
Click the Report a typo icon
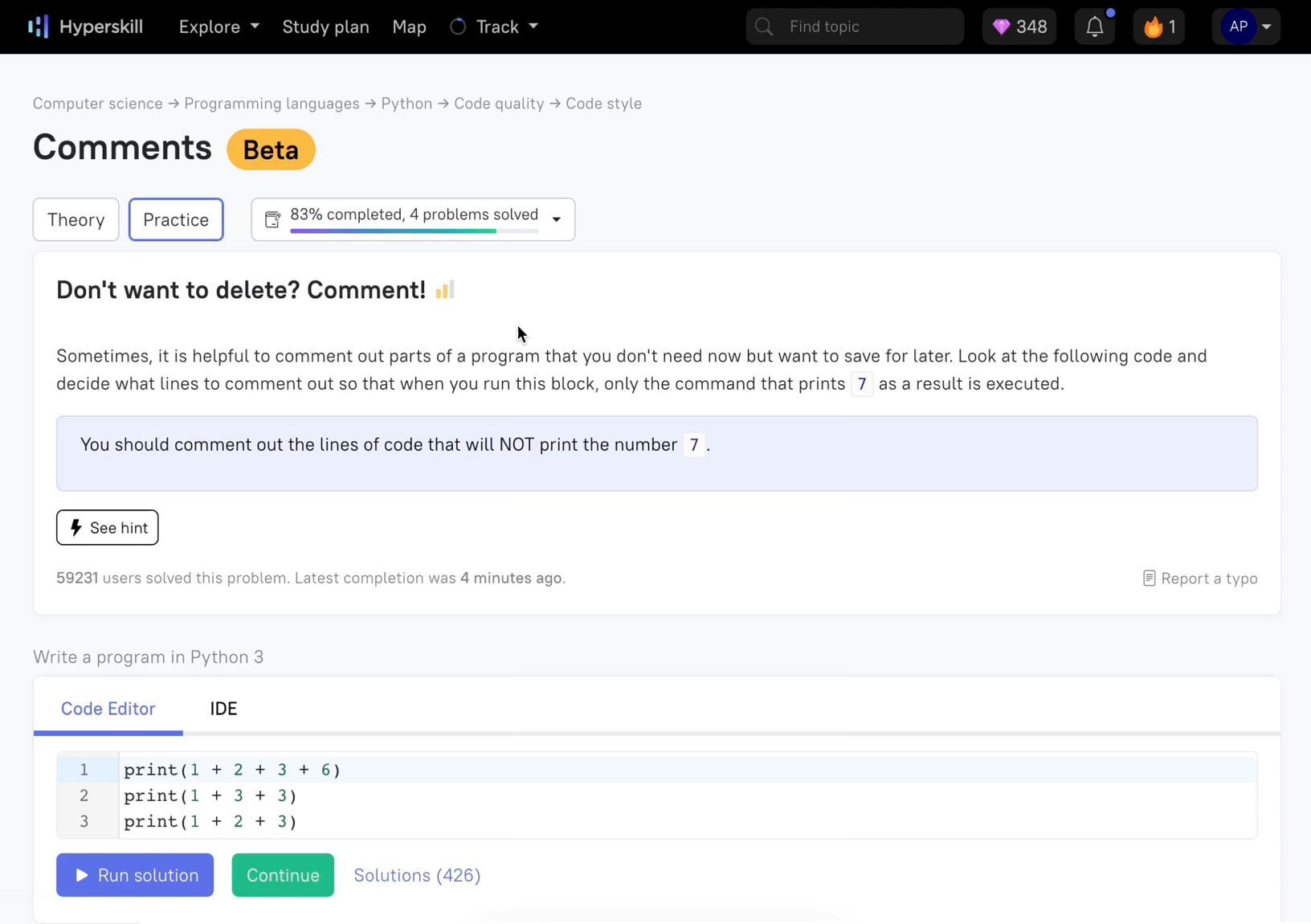1149,578
